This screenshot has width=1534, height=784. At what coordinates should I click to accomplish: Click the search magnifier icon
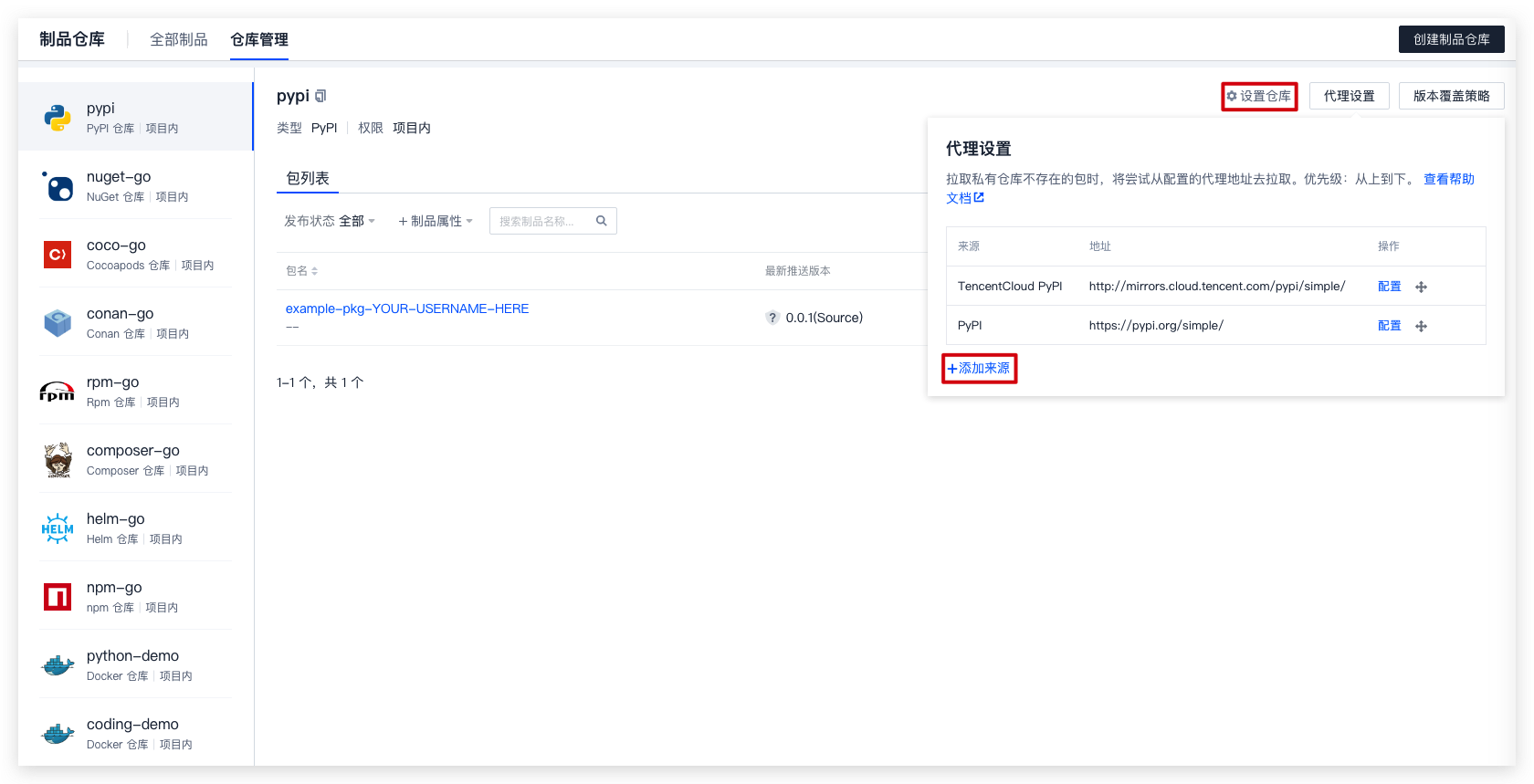(602, 221)
